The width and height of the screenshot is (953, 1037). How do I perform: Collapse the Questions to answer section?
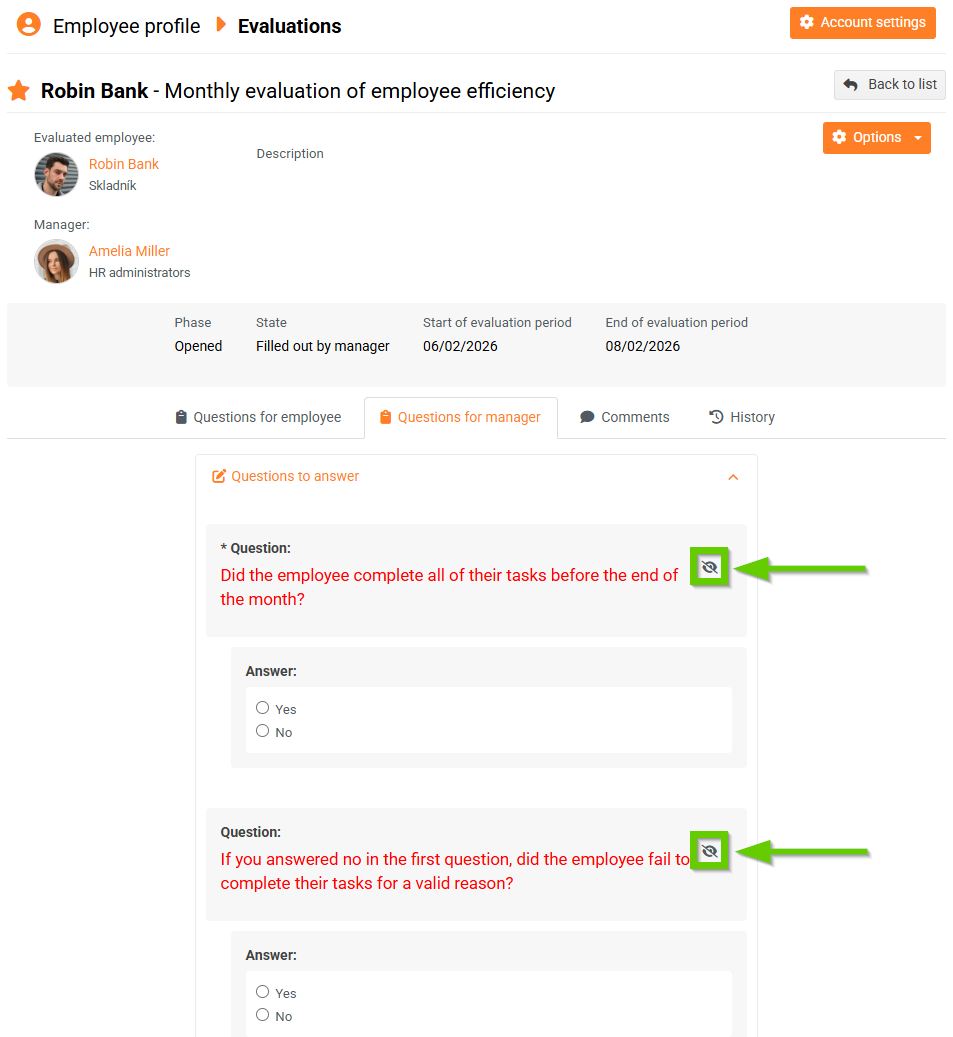733,477
